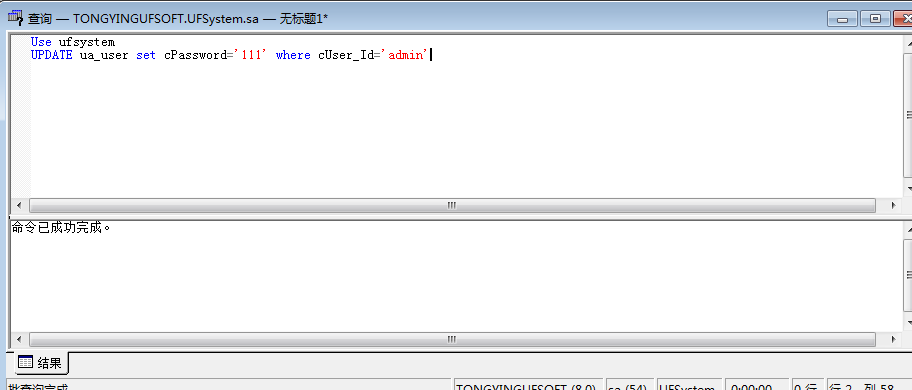Click the results pane scrollbar right arrow

[894, 339]
